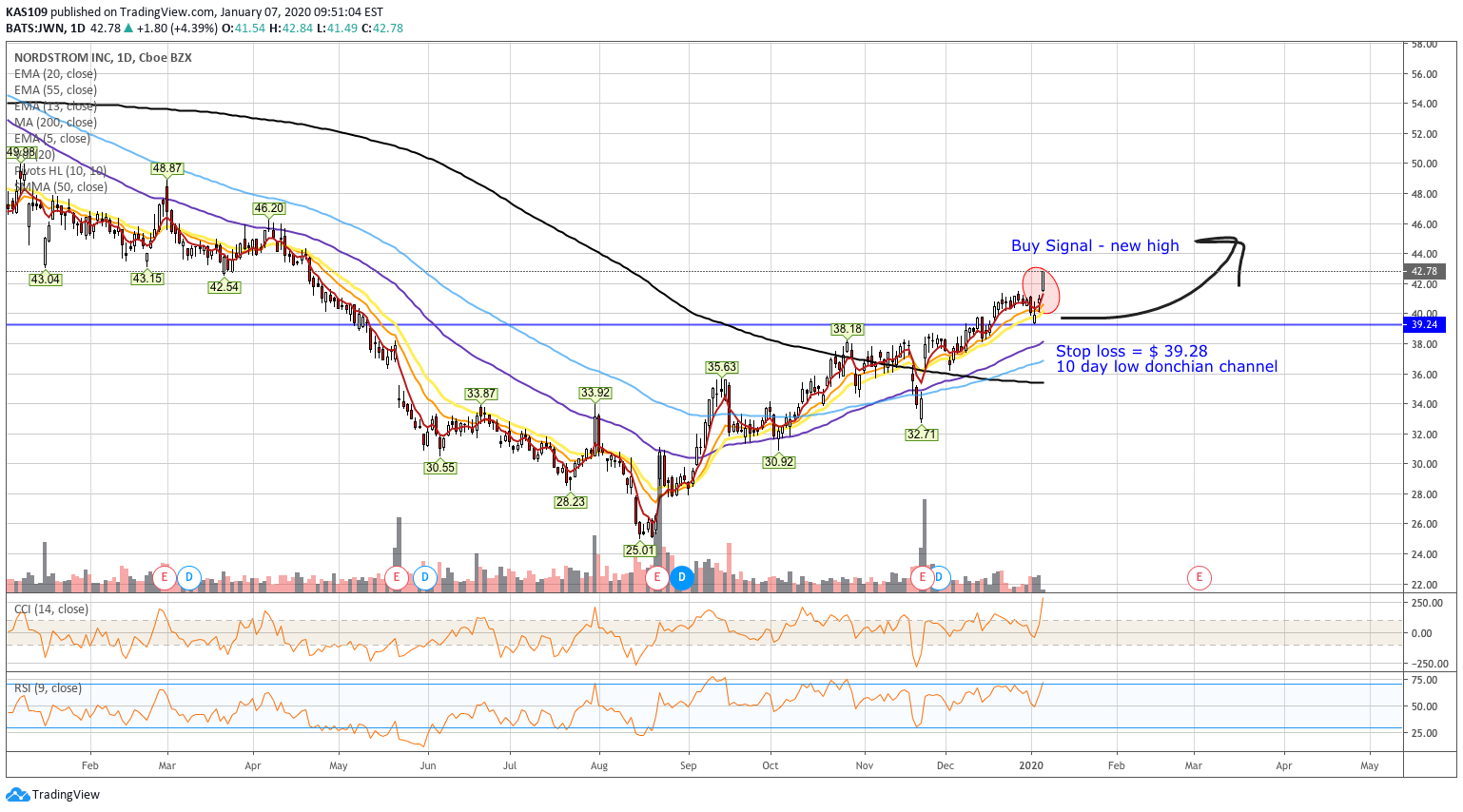The height and width of the screenshot is (812, 1463).
Task: Select the Buy Signal - new high annotation
Action: [x=1095, y=246]
